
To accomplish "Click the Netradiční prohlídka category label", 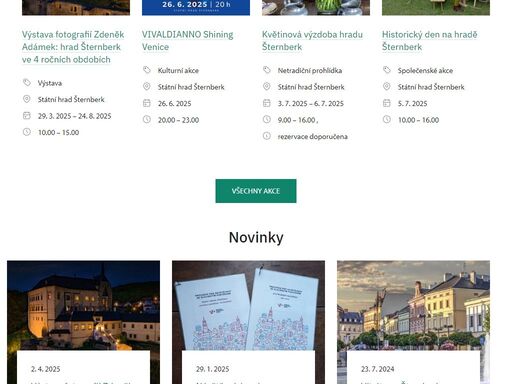I will [x=310, y=70].
